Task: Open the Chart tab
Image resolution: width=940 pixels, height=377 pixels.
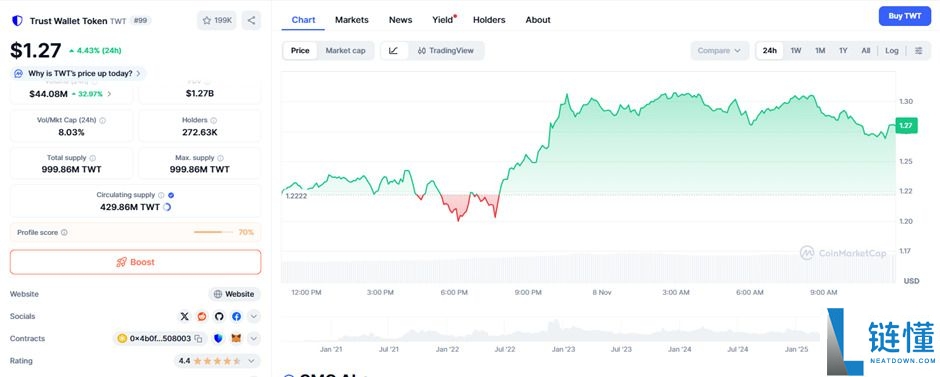Action: tap(303, 20)
